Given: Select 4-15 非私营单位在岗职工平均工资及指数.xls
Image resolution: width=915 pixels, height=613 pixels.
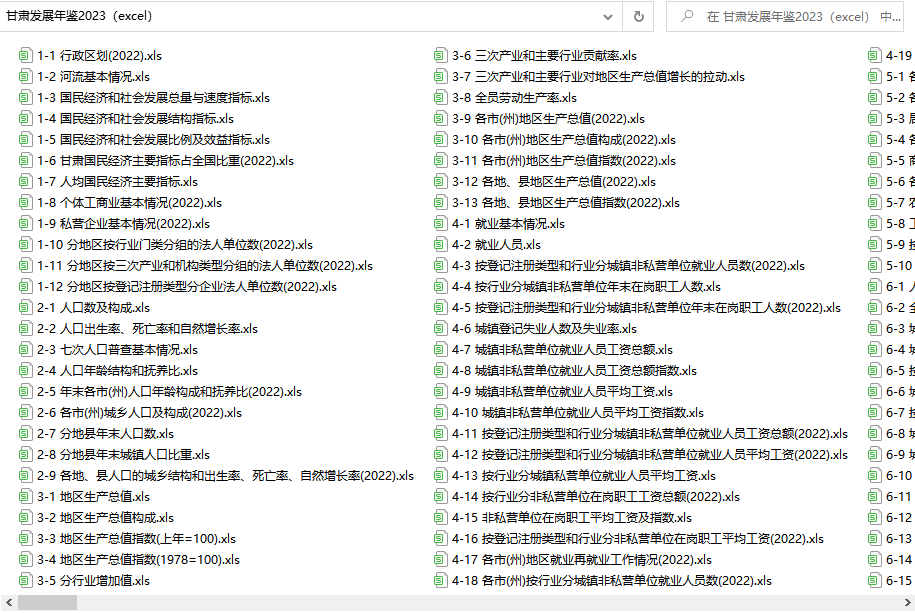Looking at the screenshot, I should click(x=572, y=518).
